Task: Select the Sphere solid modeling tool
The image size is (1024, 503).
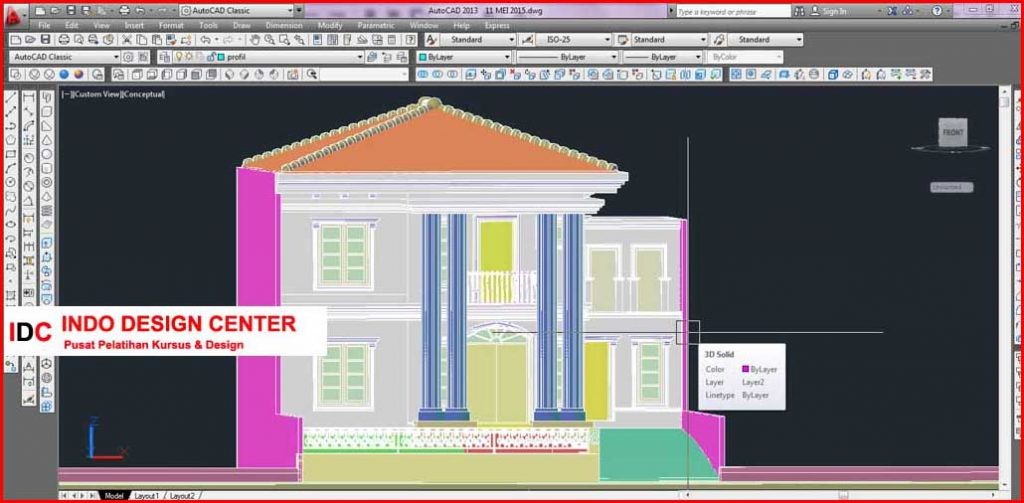Action: pos(47,154)
